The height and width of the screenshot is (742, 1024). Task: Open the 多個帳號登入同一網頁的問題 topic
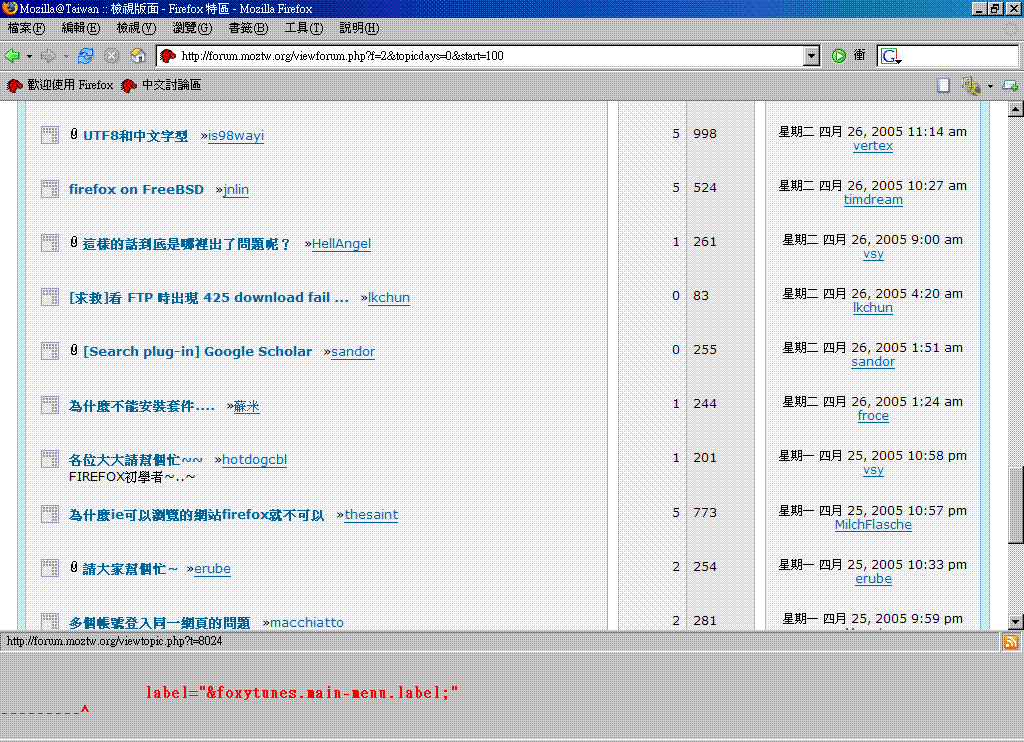point(159,623)
